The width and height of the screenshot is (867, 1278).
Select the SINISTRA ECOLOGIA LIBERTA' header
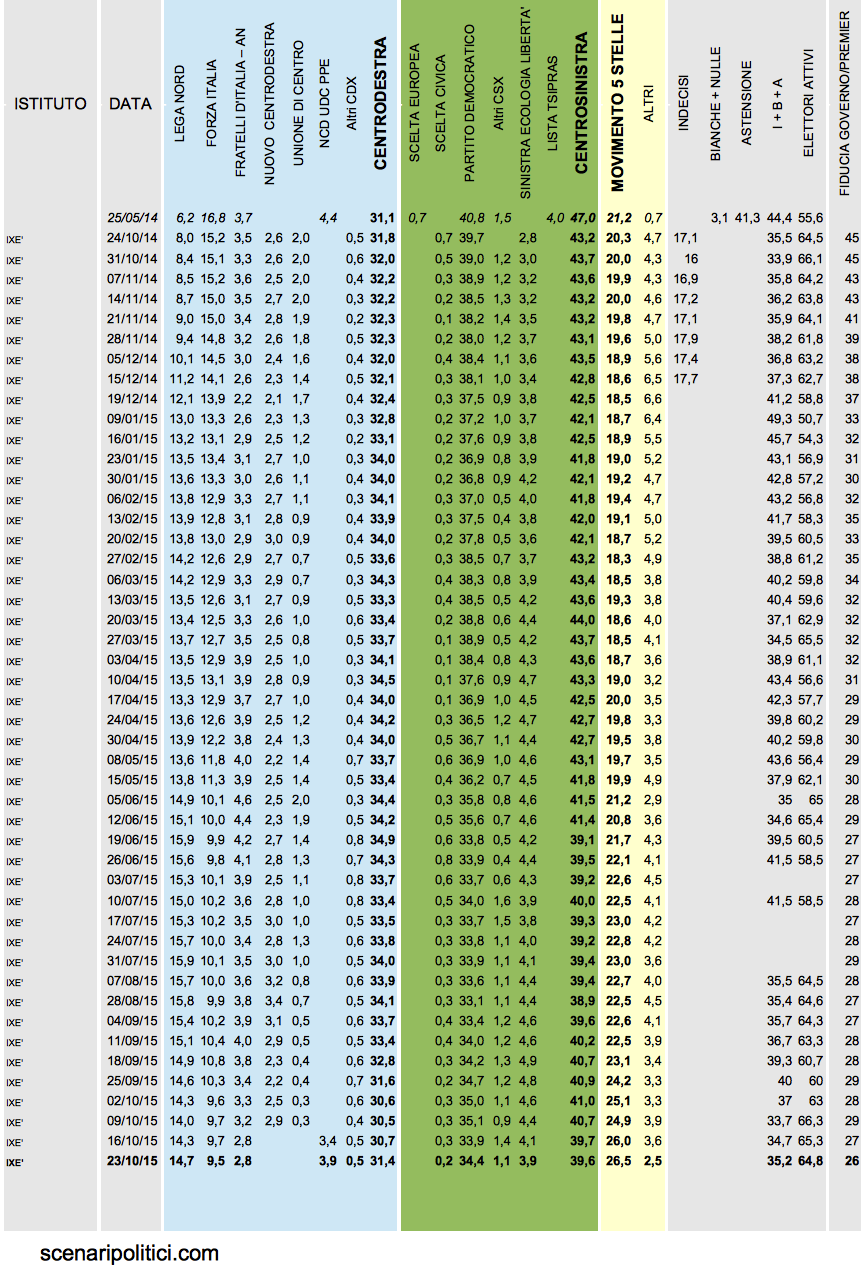(526, 103)
